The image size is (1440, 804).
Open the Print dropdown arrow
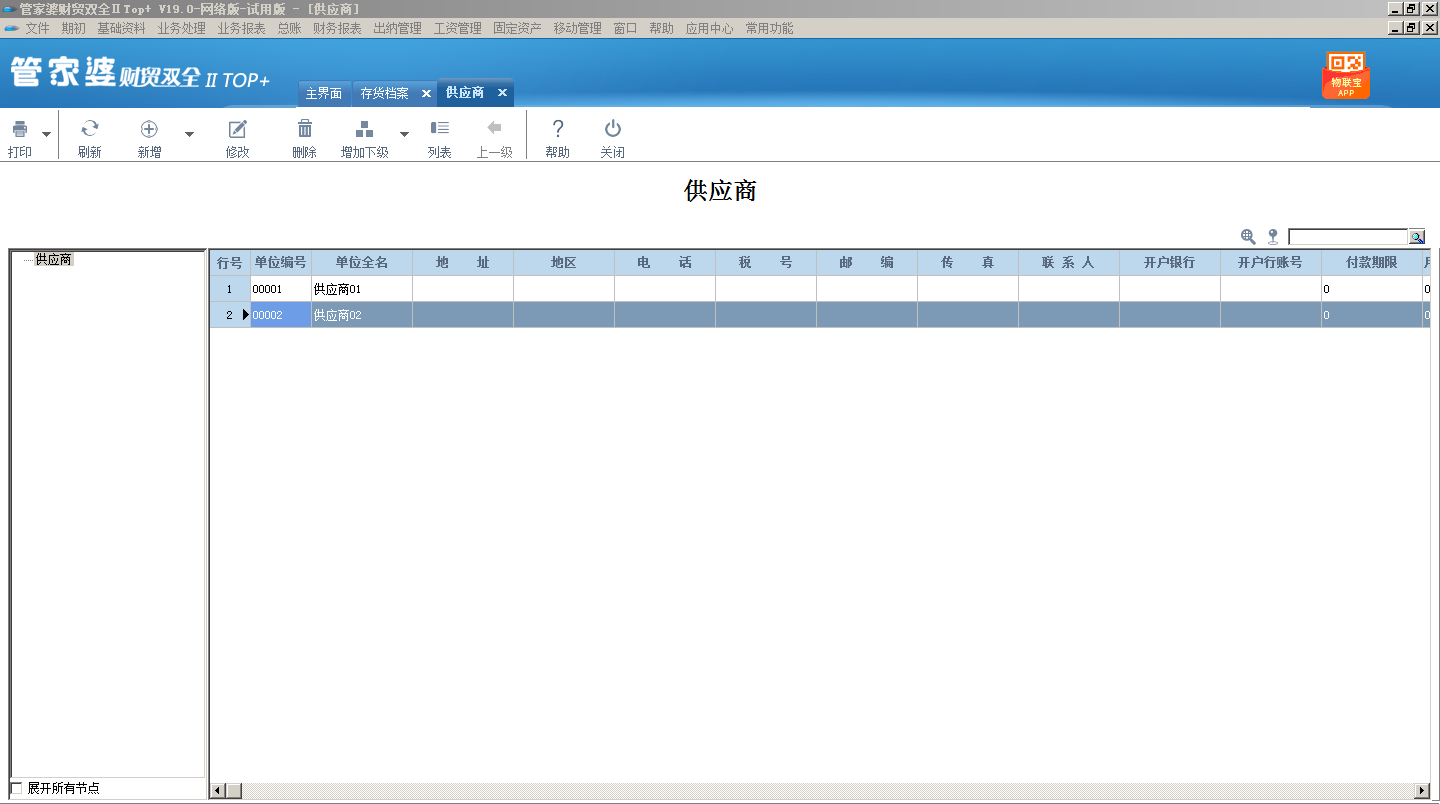point(46,133)
